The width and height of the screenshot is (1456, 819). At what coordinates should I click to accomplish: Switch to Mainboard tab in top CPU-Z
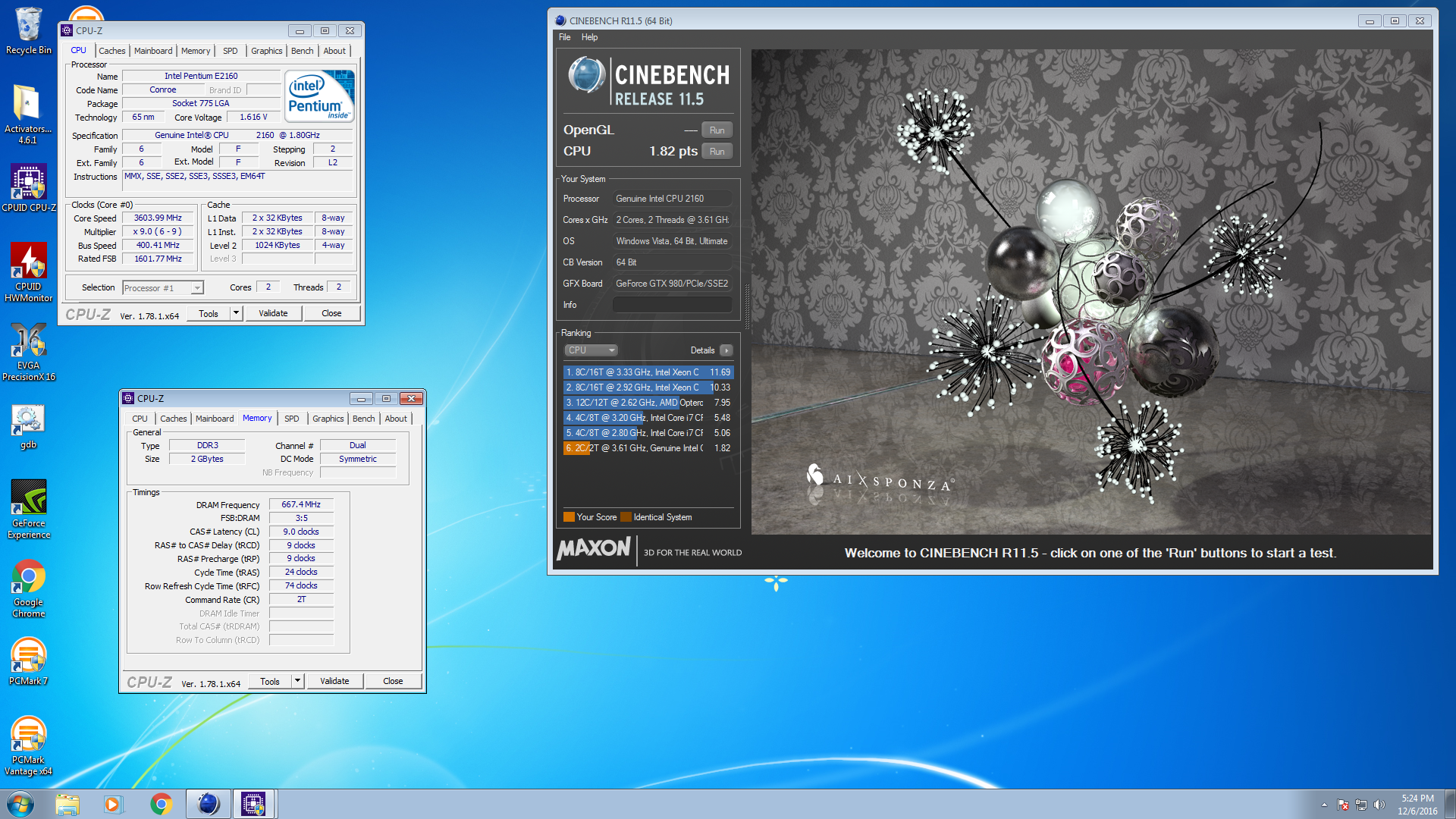[x=153, y=51]
